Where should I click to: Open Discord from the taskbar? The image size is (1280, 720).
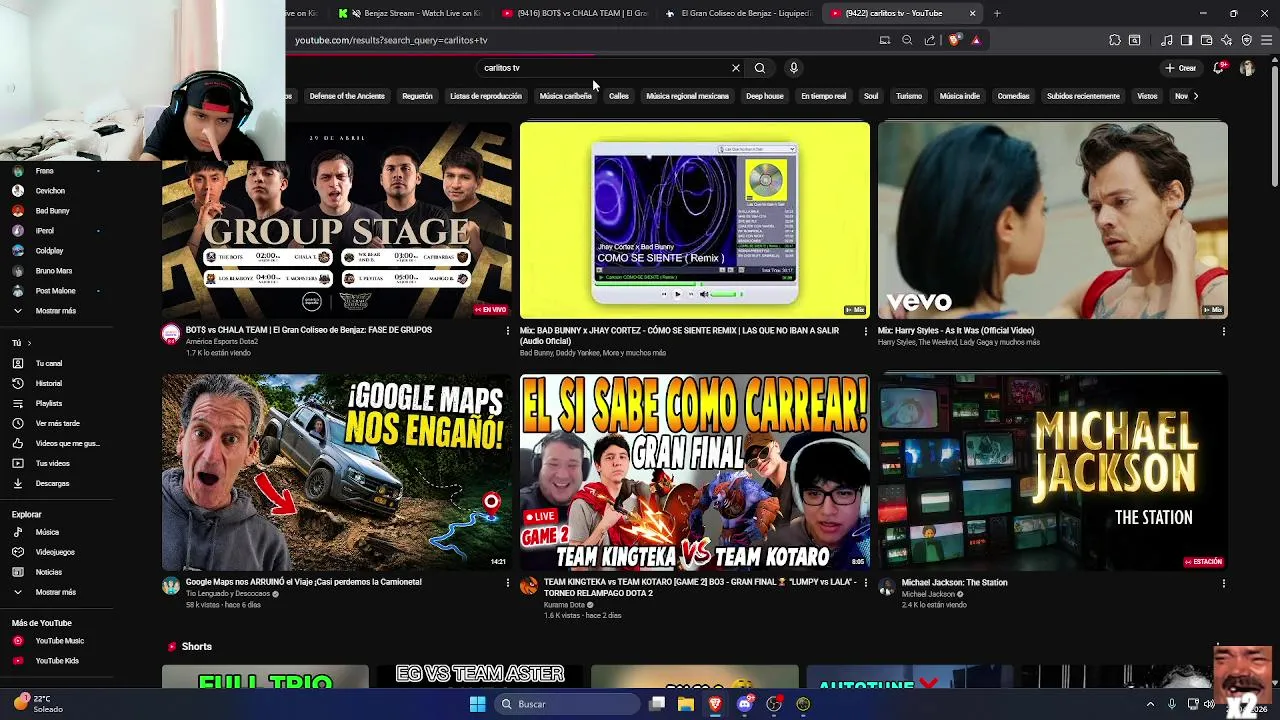coord(744,704)
